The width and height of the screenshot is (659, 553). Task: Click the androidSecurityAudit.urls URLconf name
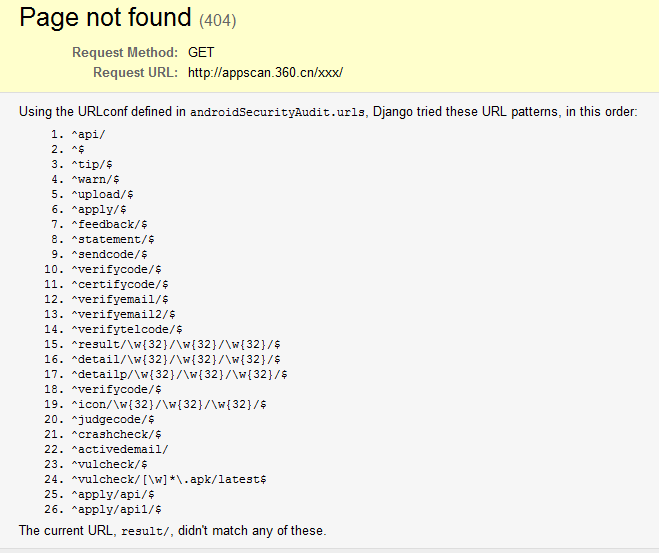click(277, 112)
